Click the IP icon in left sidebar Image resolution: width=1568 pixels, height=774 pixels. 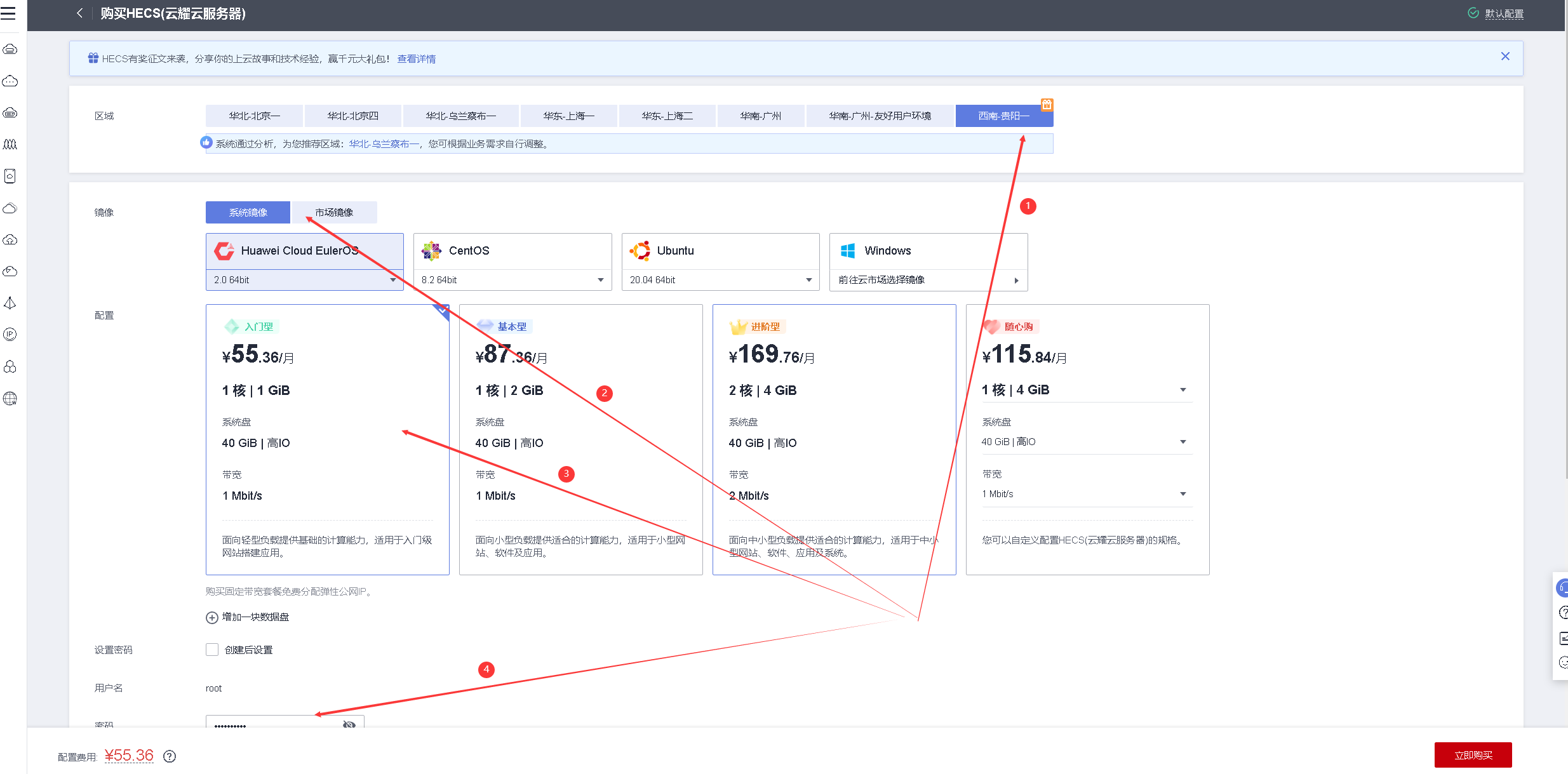[10, 335]
